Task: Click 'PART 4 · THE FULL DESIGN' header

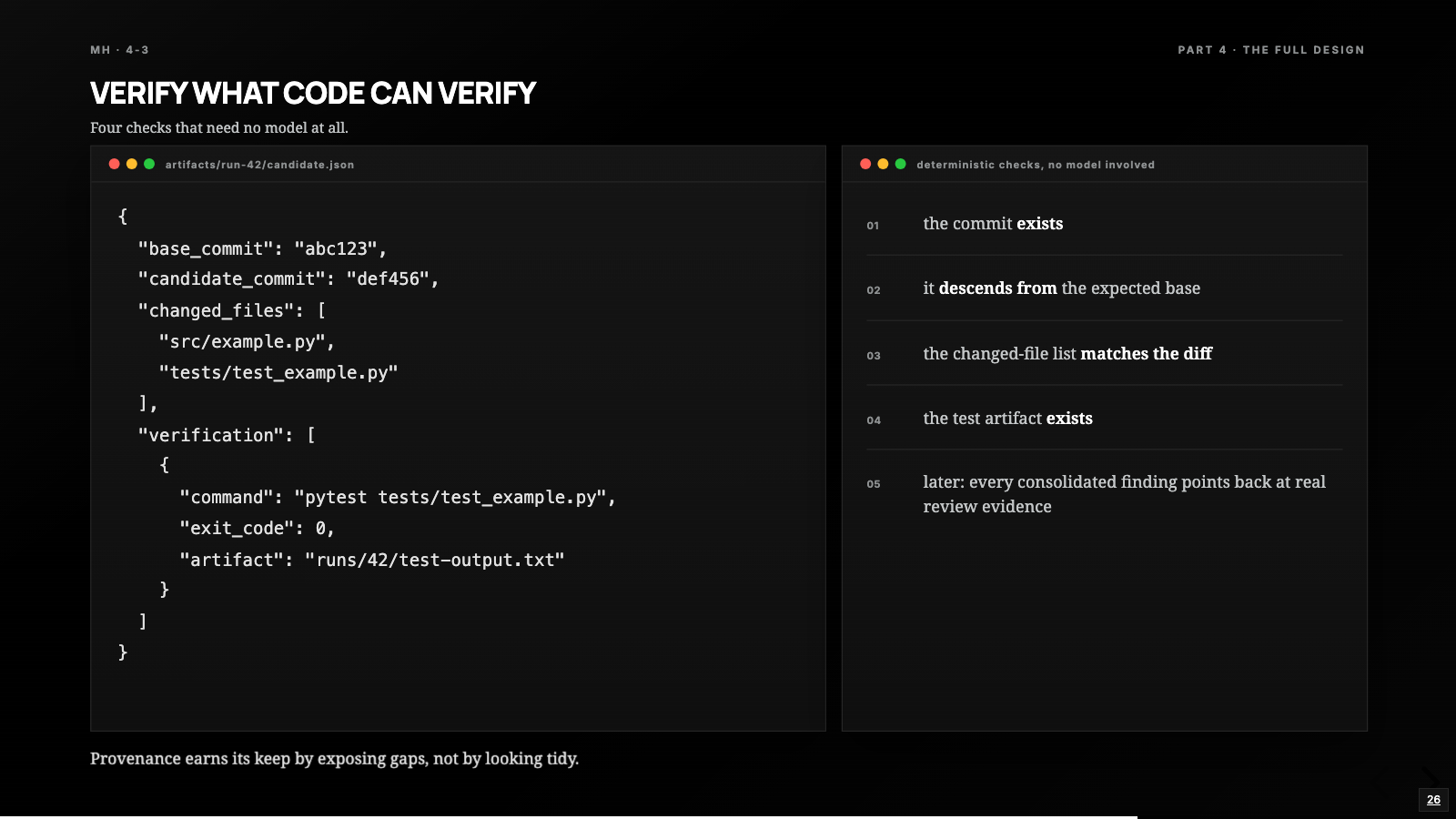Action: point(1271,50)
